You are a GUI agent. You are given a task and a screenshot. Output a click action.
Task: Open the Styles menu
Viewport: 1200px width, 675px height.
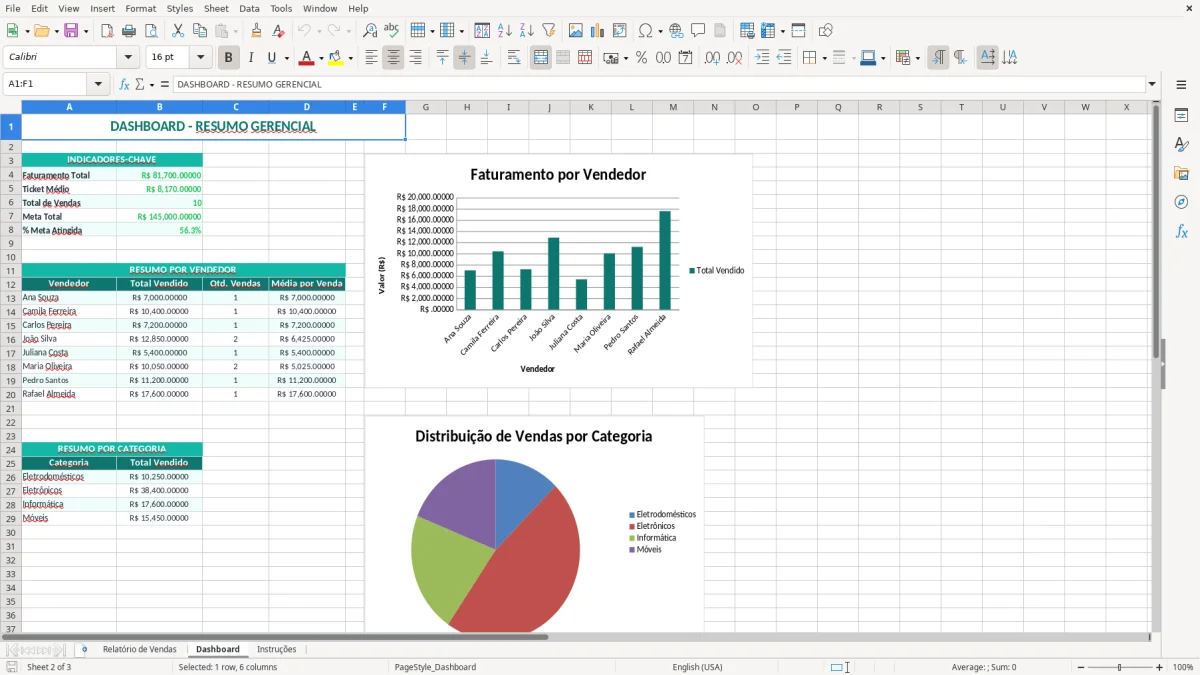180,8
